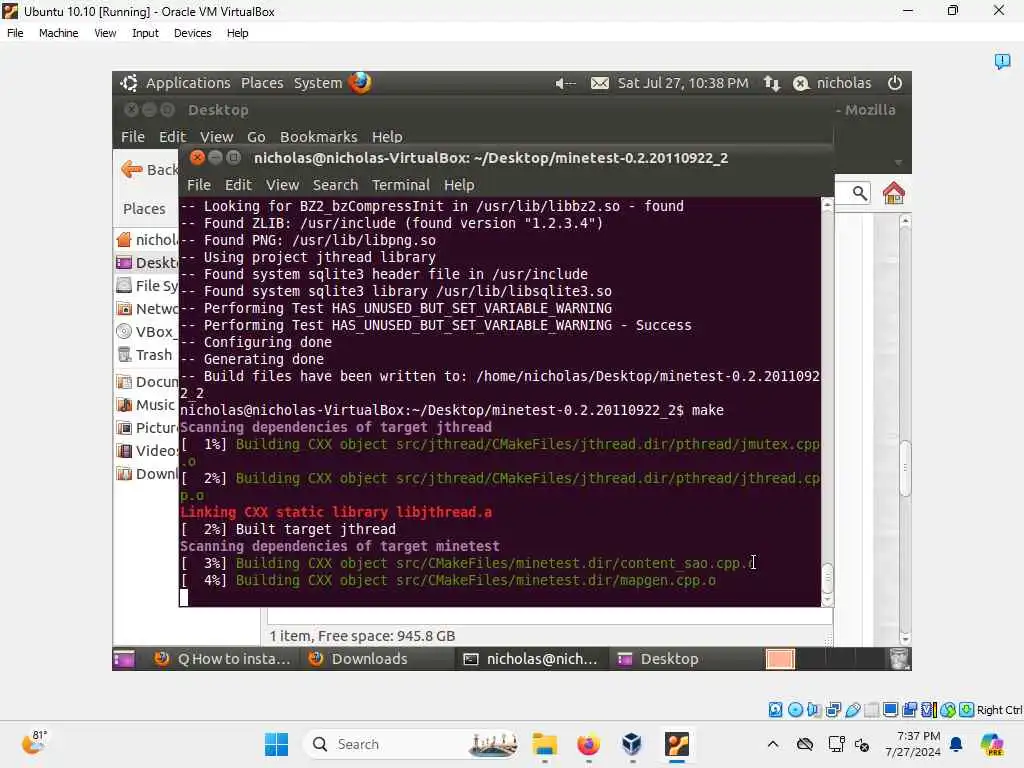Open the Windows Start menu
1024x768 pixels.
[x=276, y=744]
